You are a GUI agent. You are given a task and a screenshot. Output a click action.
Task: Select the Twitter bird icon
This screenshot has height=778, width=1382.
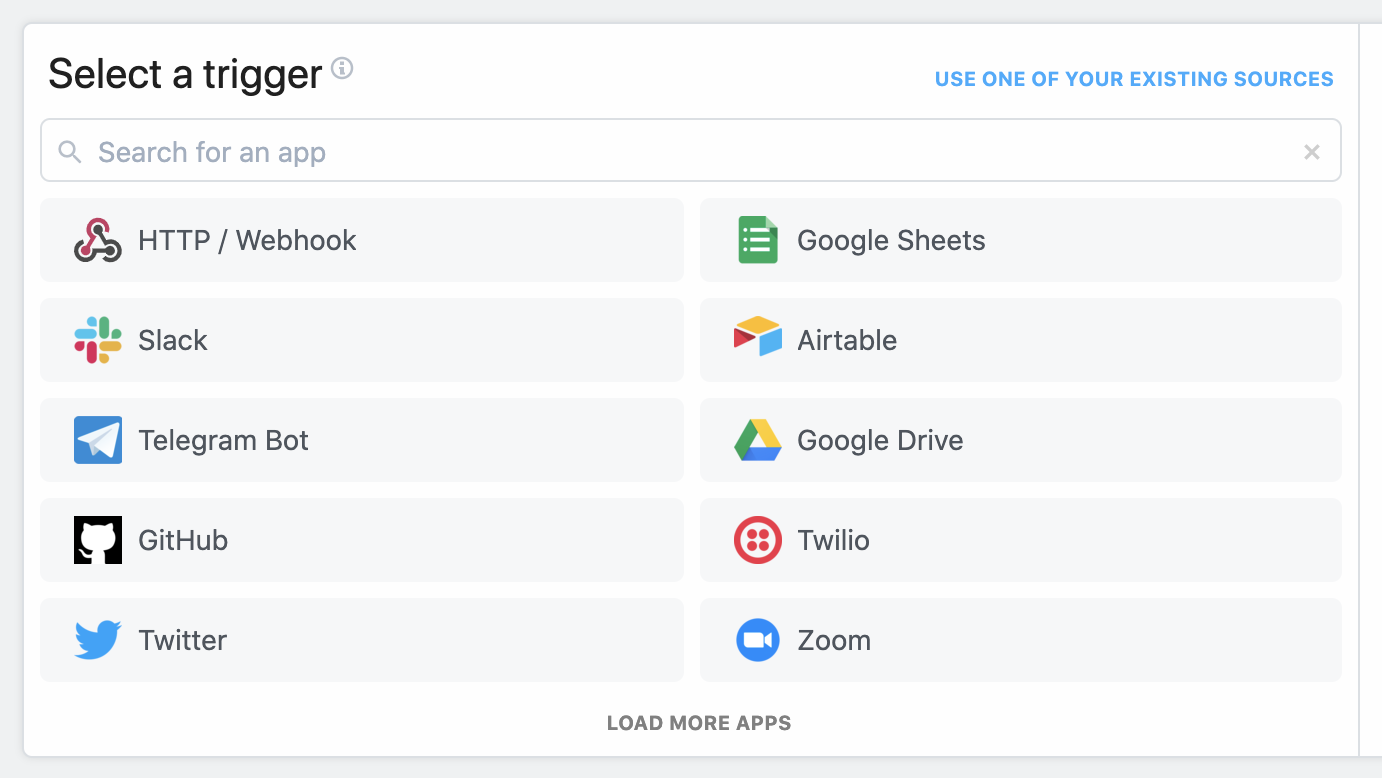[x=96, y=640]
